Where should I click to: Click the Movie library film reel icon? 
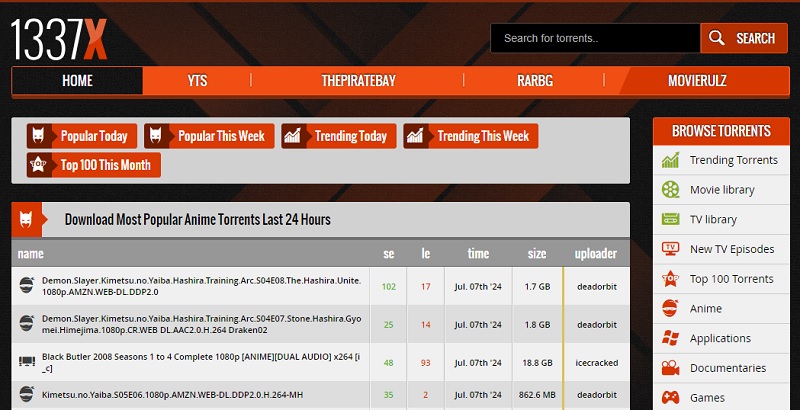(x=670, y=189)
